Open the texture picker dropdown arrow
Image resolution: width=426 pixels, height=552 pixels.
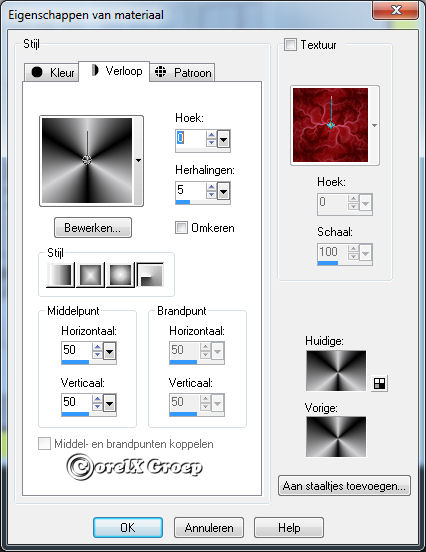375,125
